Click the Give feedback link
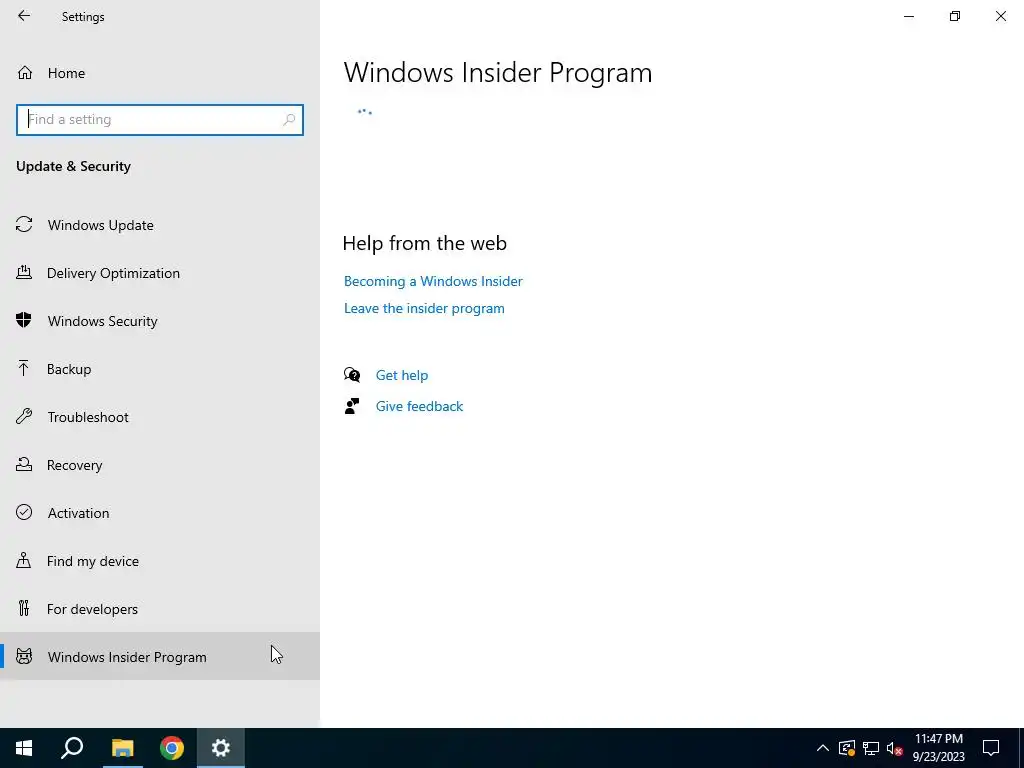1024x768 pixels. tap(419, 406)
